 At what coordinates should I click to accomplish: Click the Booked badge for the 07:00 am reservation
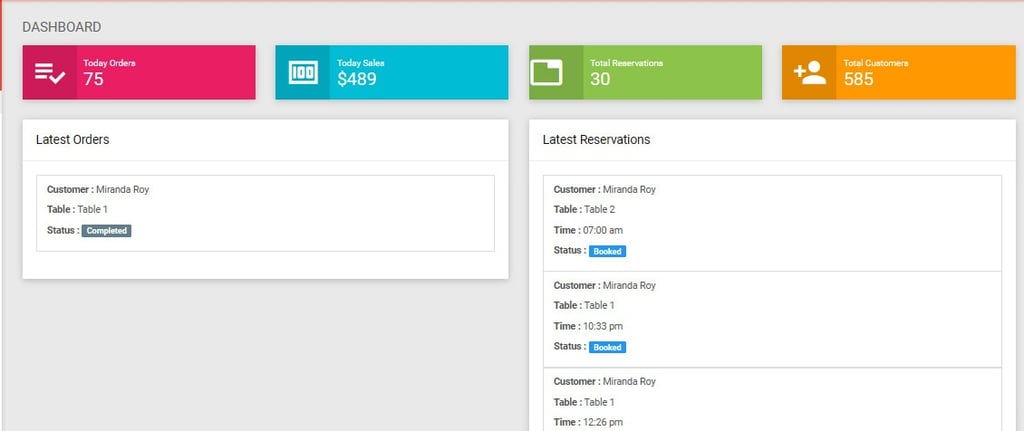point(607,251)
